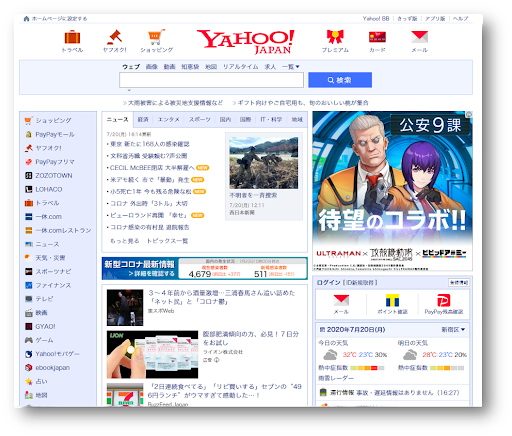
Task: Open 一休.comレストラン in the sidebar
Action: tap(63, 230)
